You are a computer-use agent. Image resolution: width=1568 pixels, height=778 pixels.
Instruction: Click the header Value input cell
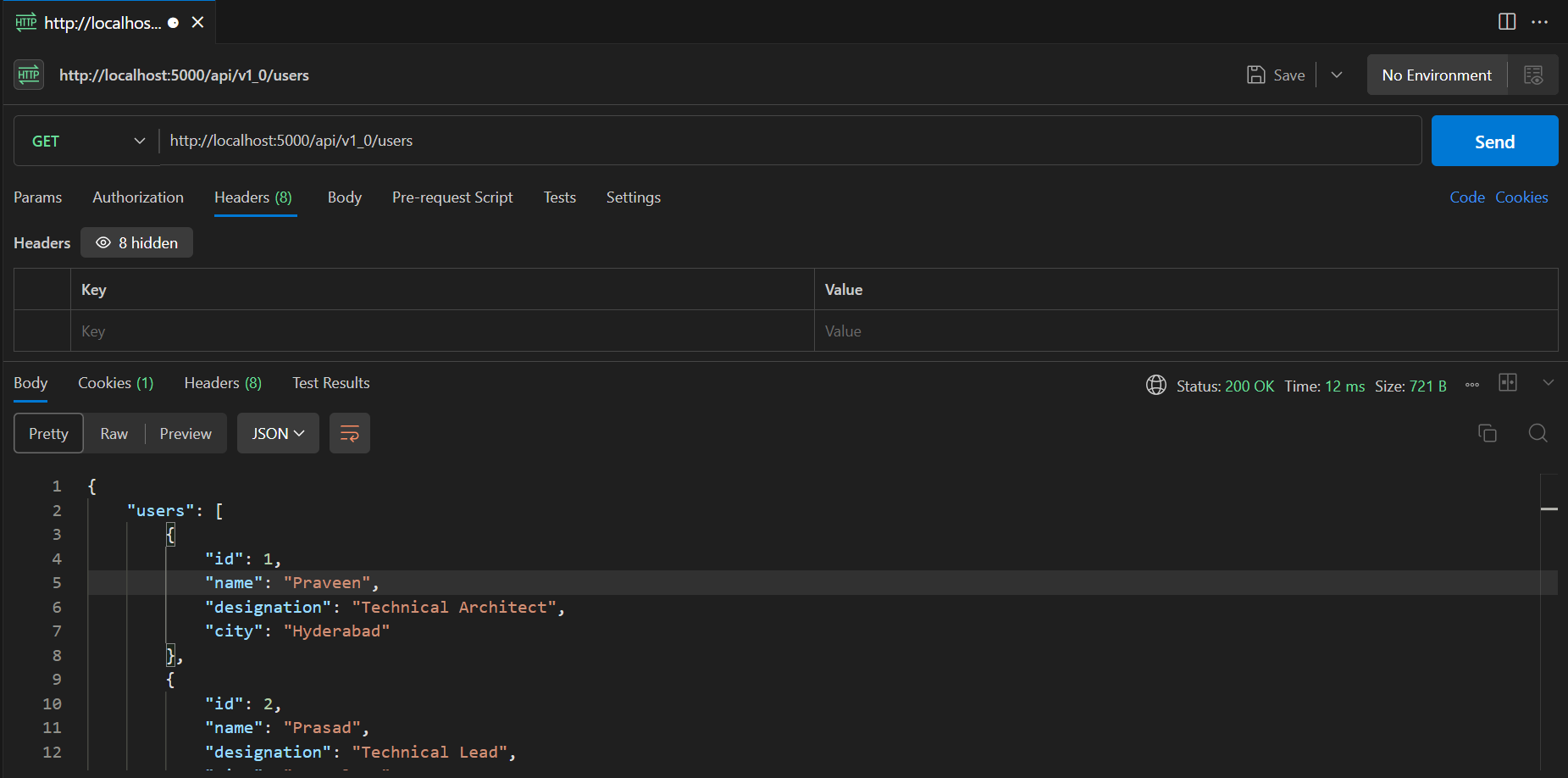tap(1186, 331)
